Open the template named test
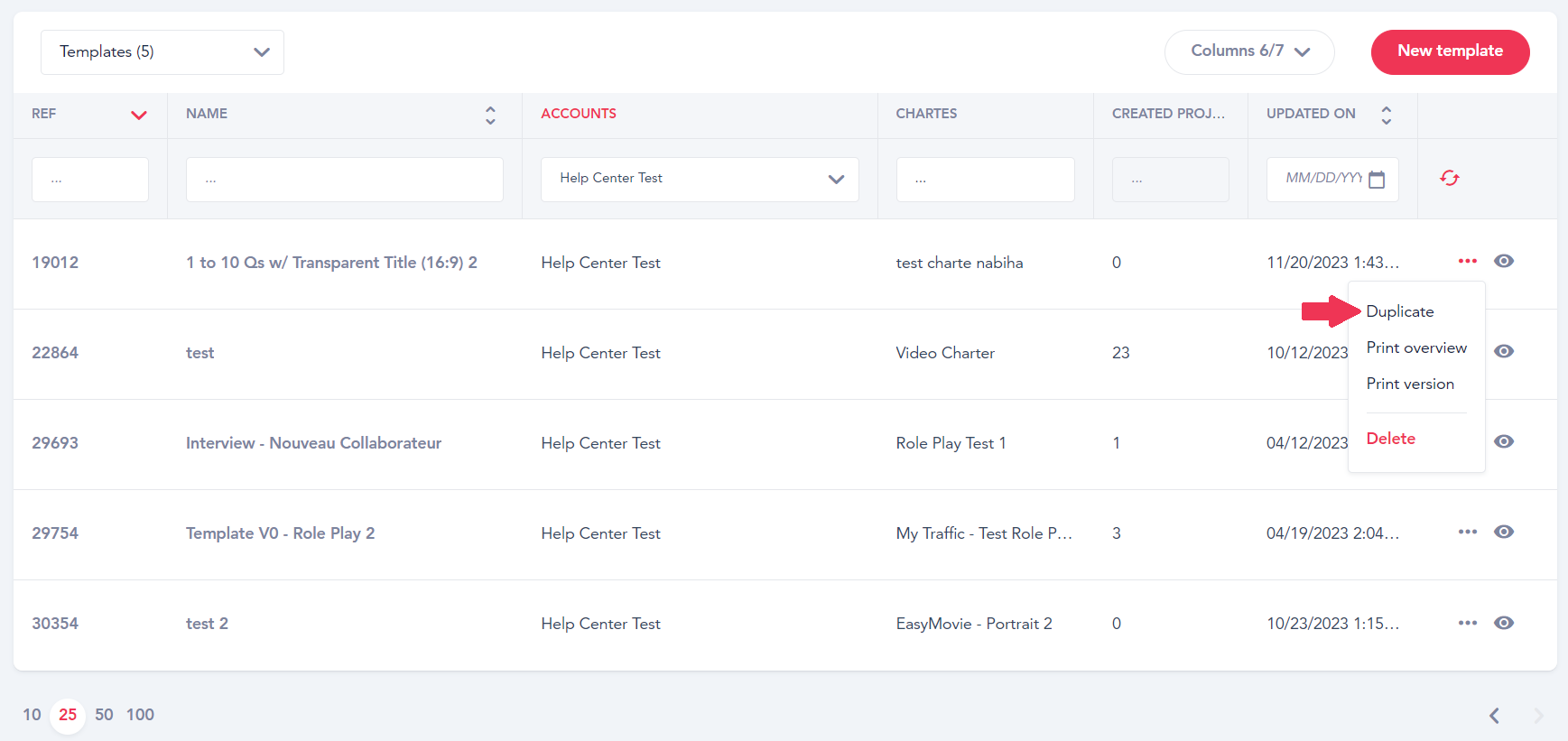1568x741 pixels. [200, 353]
